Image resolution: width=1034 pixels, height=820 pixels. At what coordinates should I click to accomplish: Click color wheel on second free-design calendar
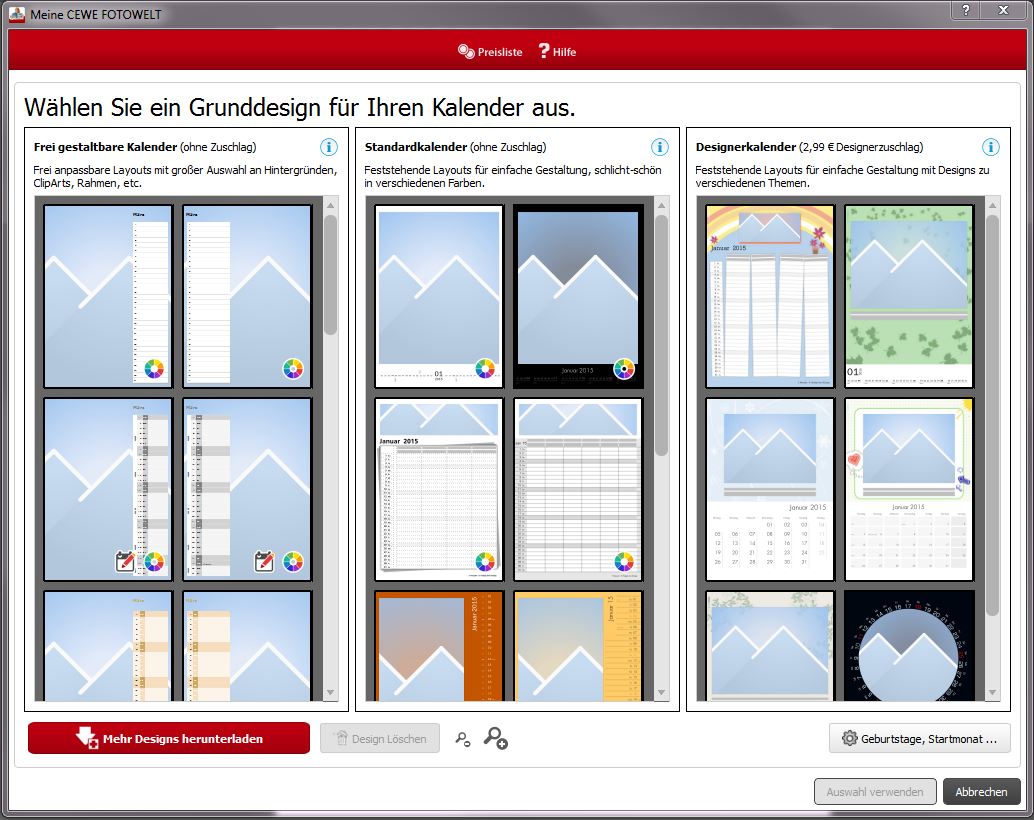click(x=293, y=369)
